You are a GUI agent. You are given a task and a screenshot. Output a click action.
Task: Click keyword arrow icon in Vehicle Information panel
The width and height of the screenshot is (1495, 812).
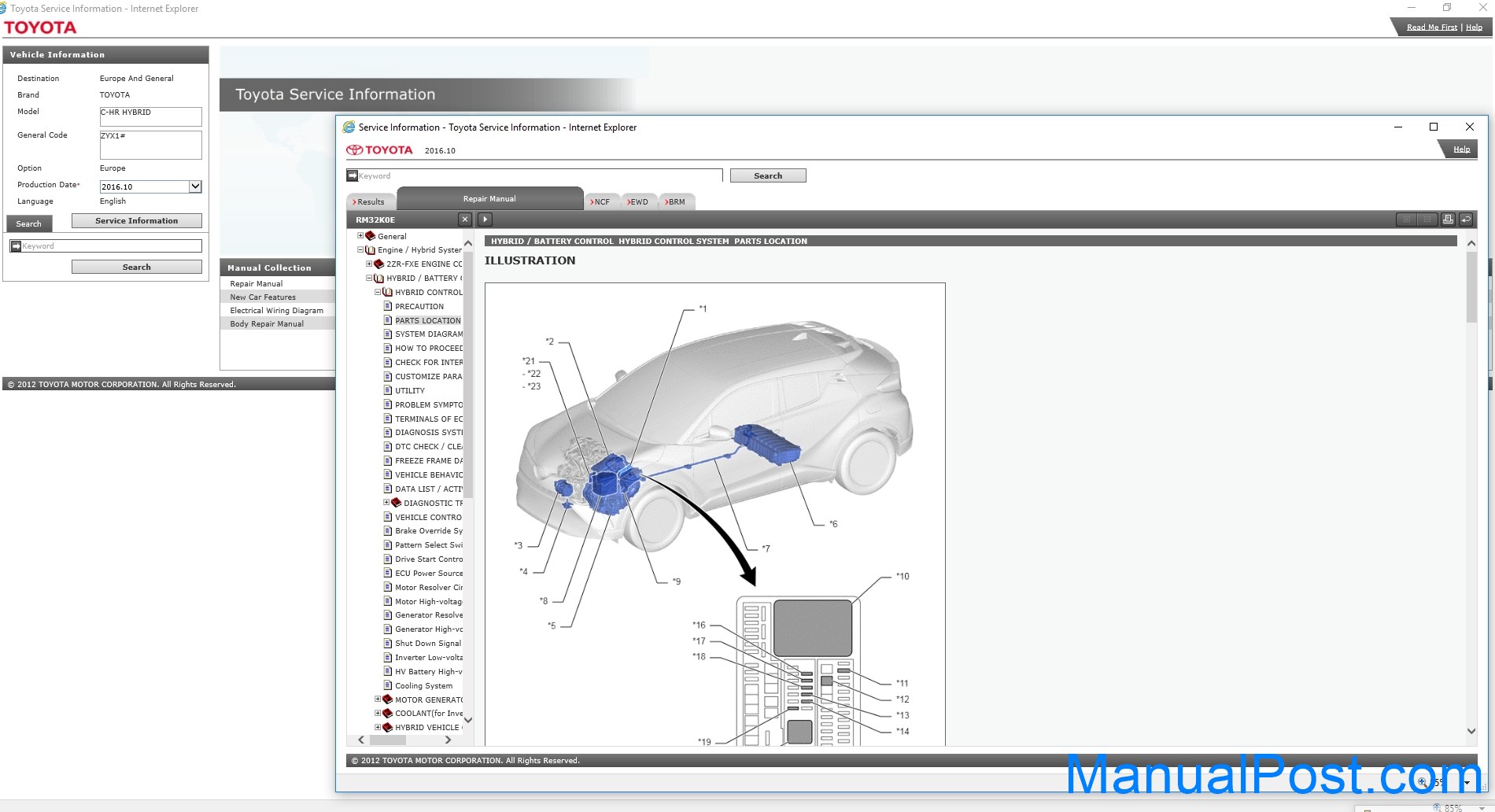click(x=16, y=246)
